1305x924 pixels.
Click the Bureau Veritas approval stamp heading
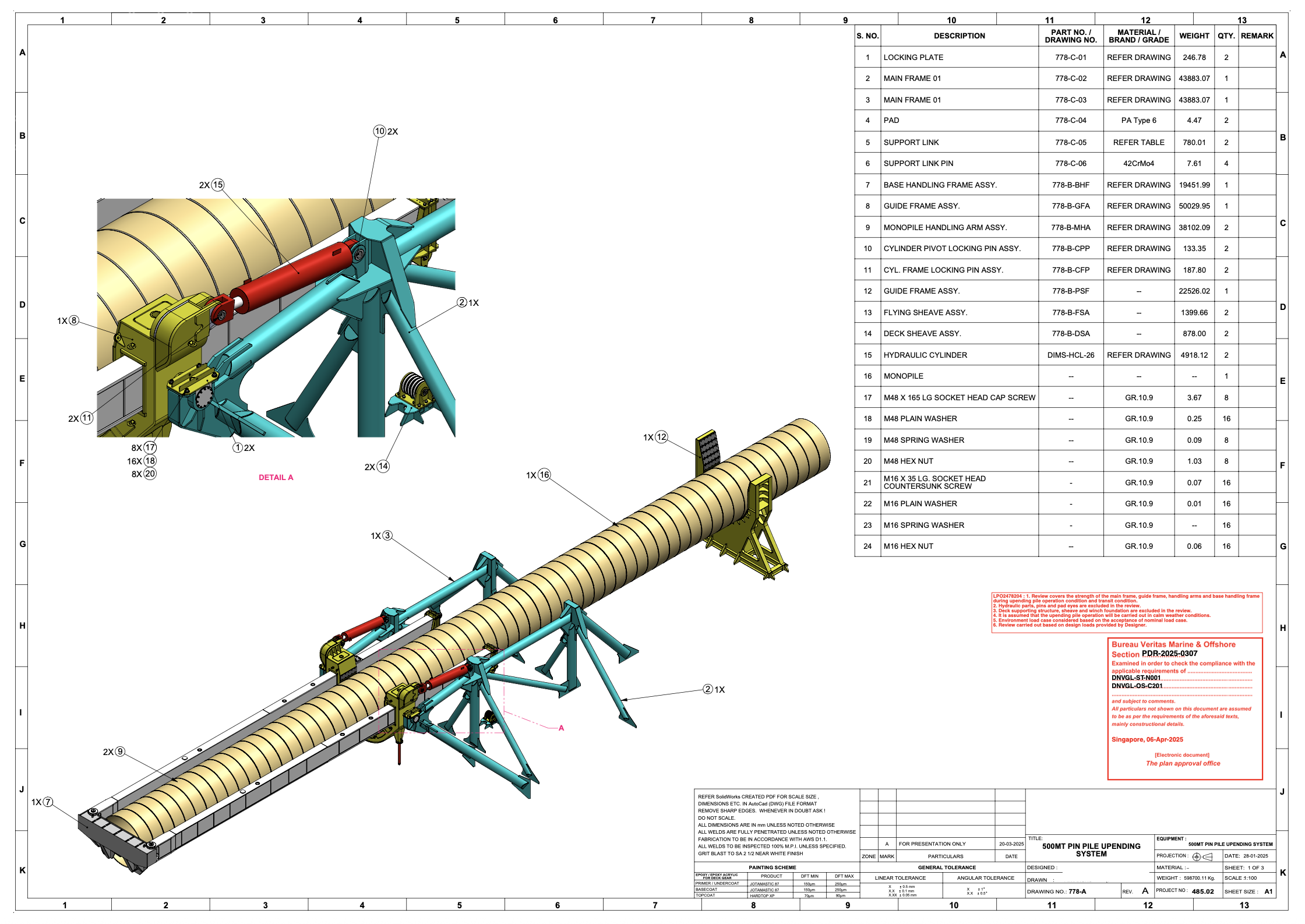coord(1173,644)
